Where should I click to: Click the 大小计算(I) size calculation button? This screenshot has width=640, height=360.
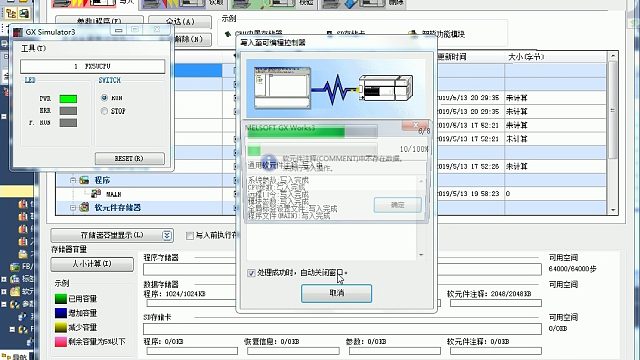pos(92,264)
